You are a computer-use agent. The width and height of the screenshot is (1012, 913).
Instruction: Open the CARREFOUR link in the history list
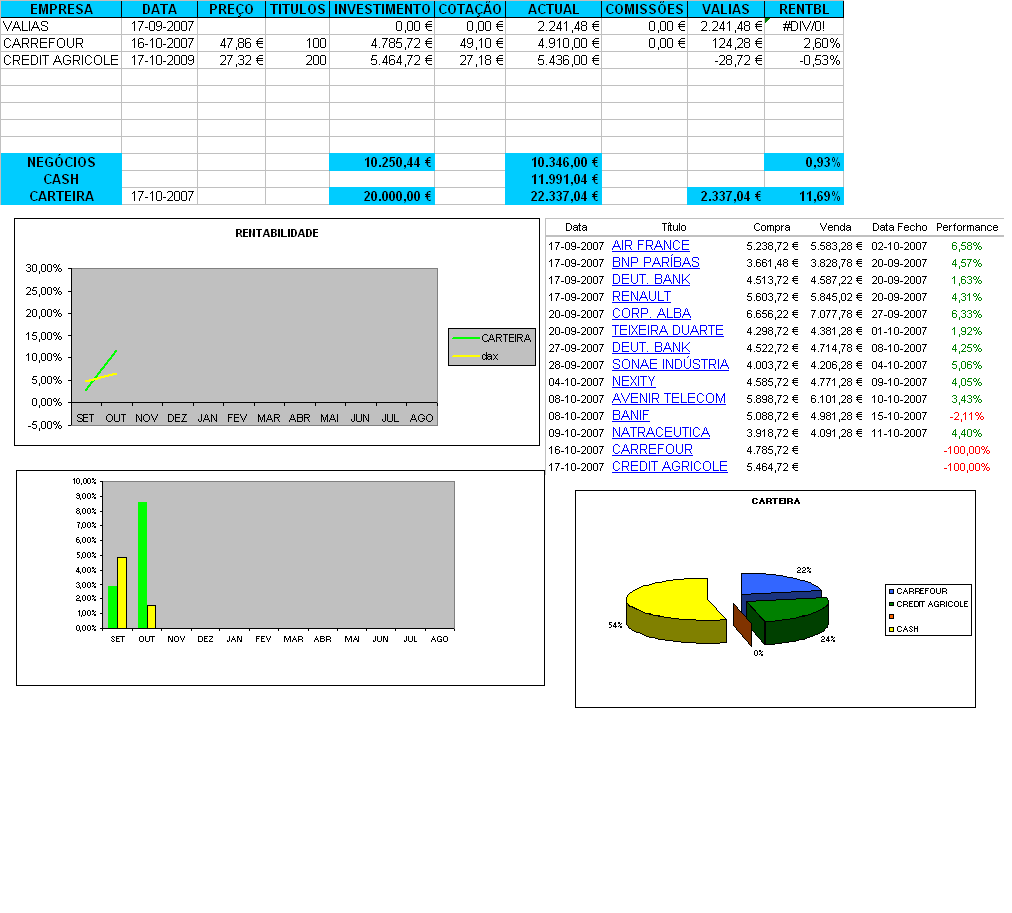(653, 450)
